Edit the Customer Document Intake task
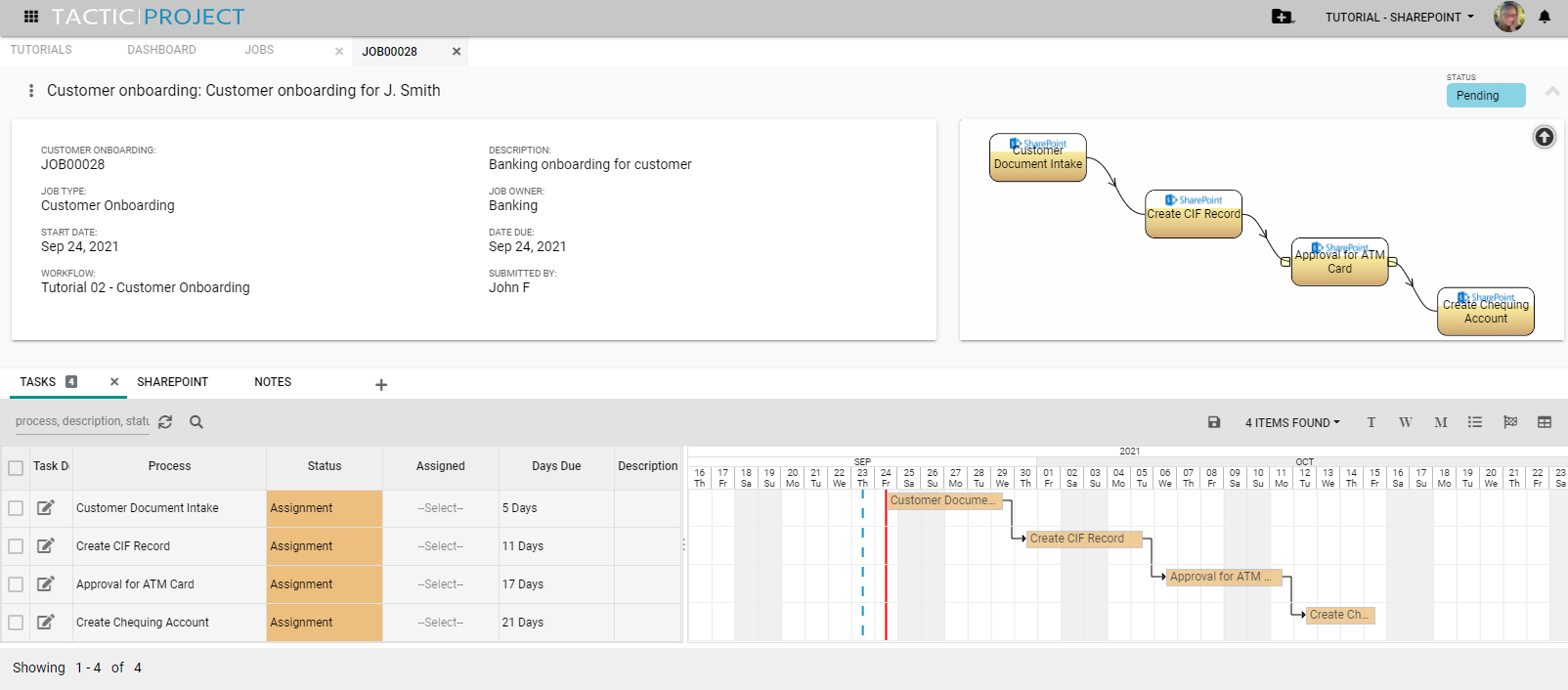This screenshot has height=690, width=1568. tap(46, 507)
